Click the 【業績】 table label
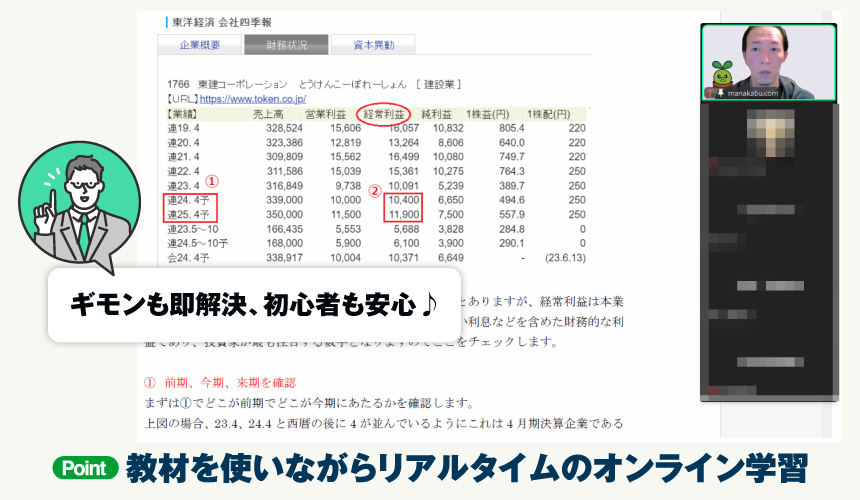 click(182, 114)
